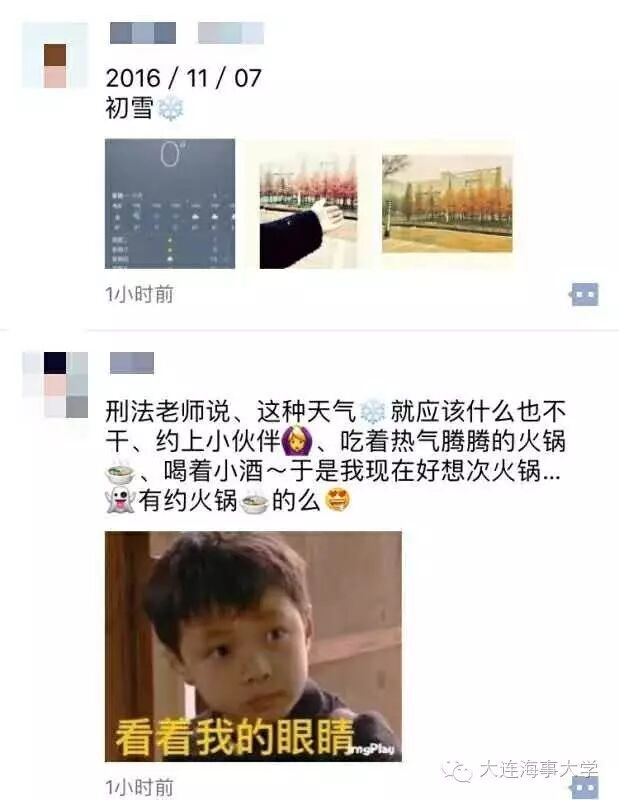Open comment menu on hotpot post
This screenshot has height=800, width=619.
pos(584,787)
